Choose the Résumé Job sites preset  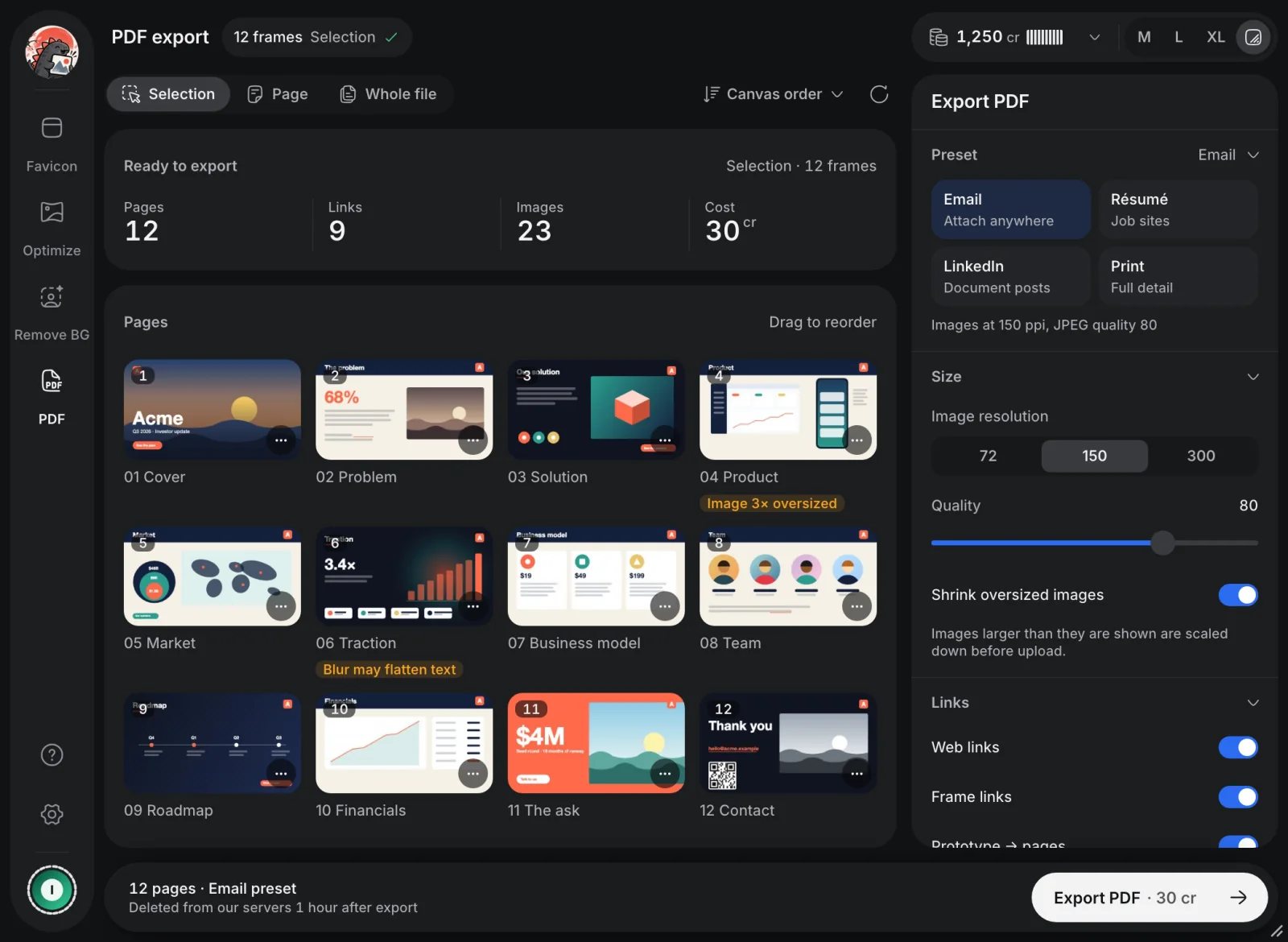pos(1179,209)
